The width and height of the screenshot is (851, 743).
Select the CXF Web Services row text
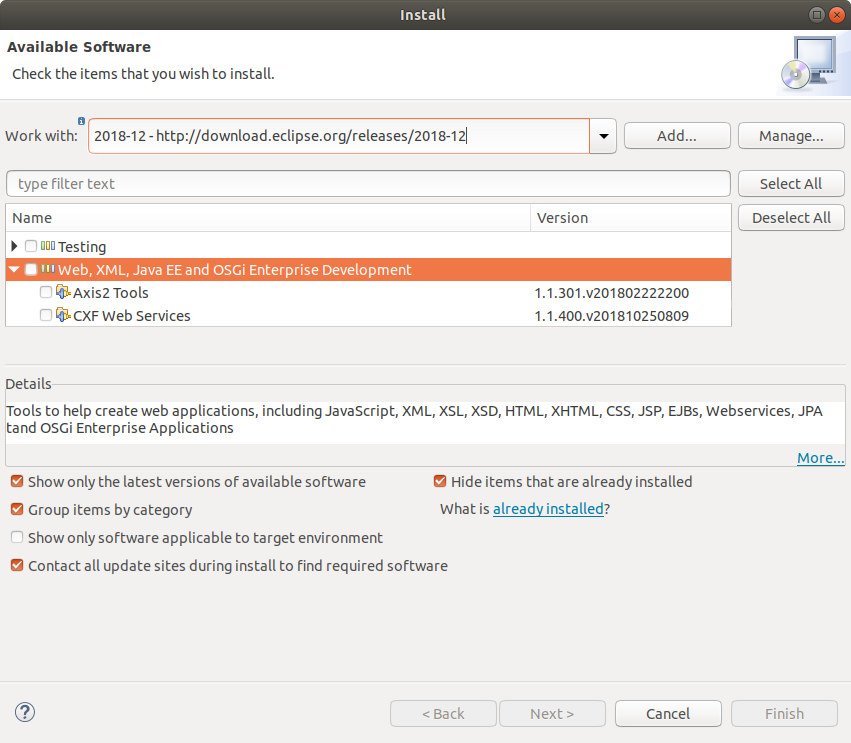point(132,315)
